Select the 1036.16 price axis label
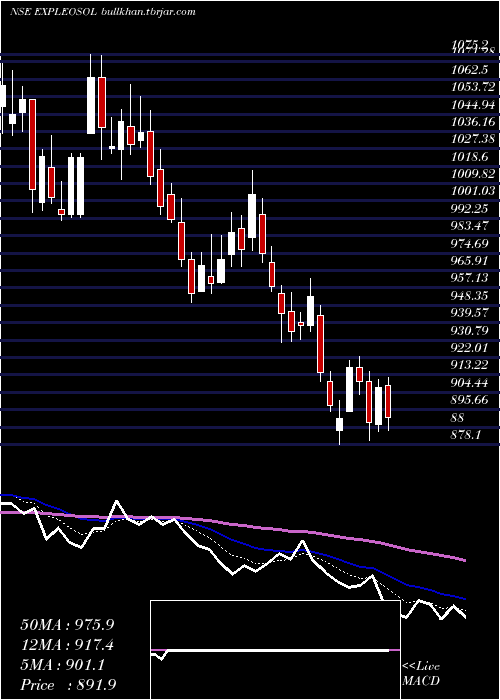 (x=473, y=121)
